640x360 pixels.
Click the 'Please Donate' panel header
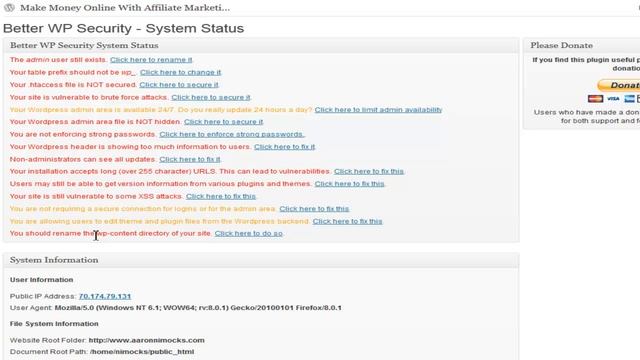point(582,45)
